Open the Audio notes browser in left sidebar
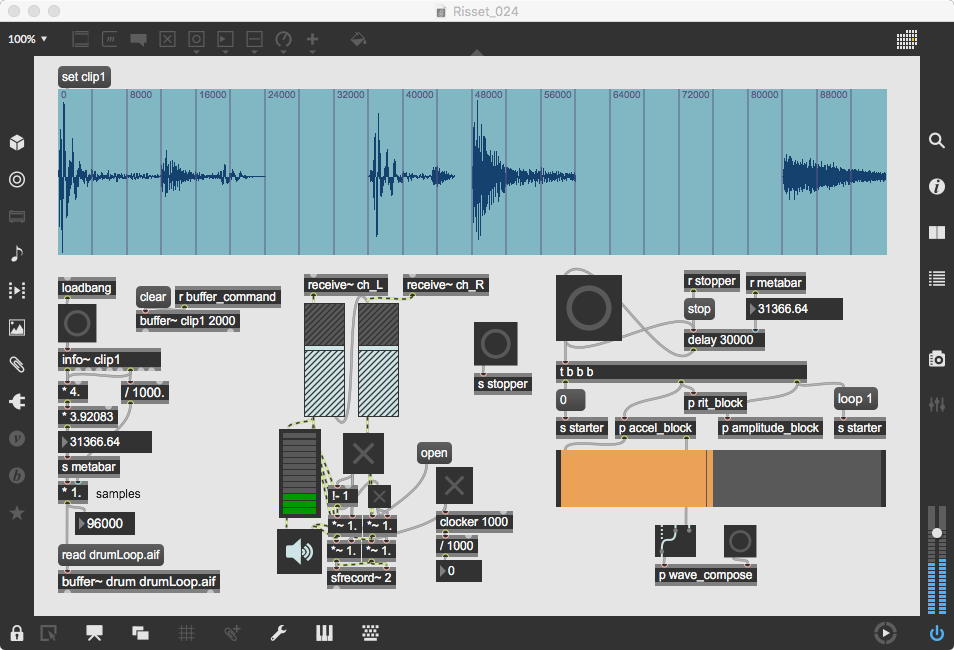The image size is (954, 650). point(17,253)
